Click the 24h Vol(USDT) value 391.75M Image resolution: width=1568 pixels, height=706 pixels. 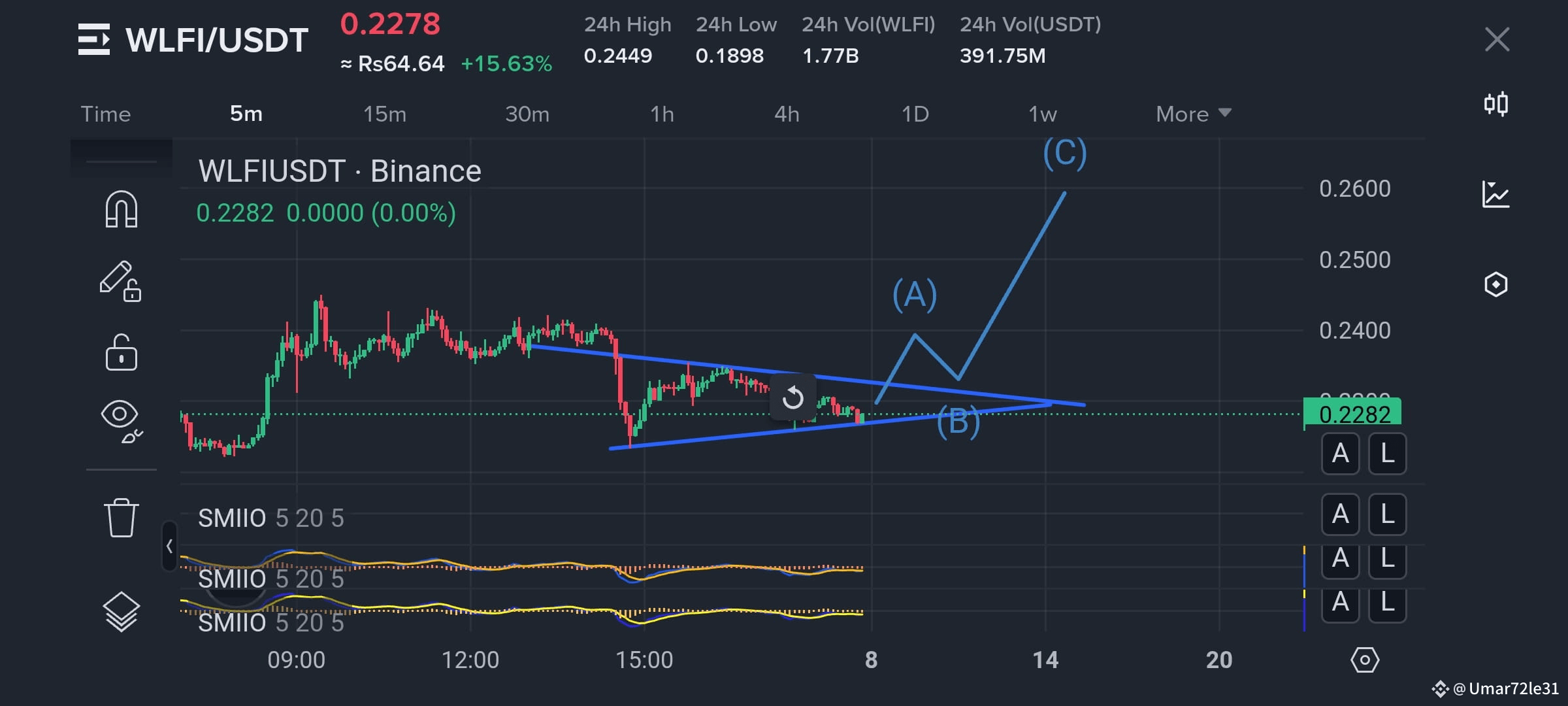[1003, 56]
